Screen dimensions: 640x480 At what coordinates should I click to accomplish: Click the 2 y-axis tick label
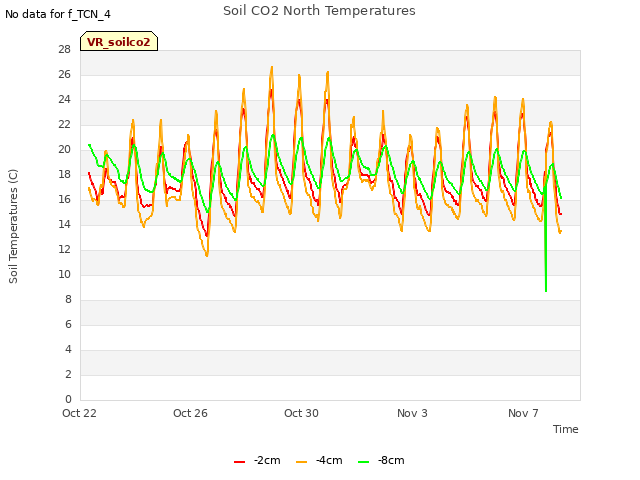(x=68, y=374)
